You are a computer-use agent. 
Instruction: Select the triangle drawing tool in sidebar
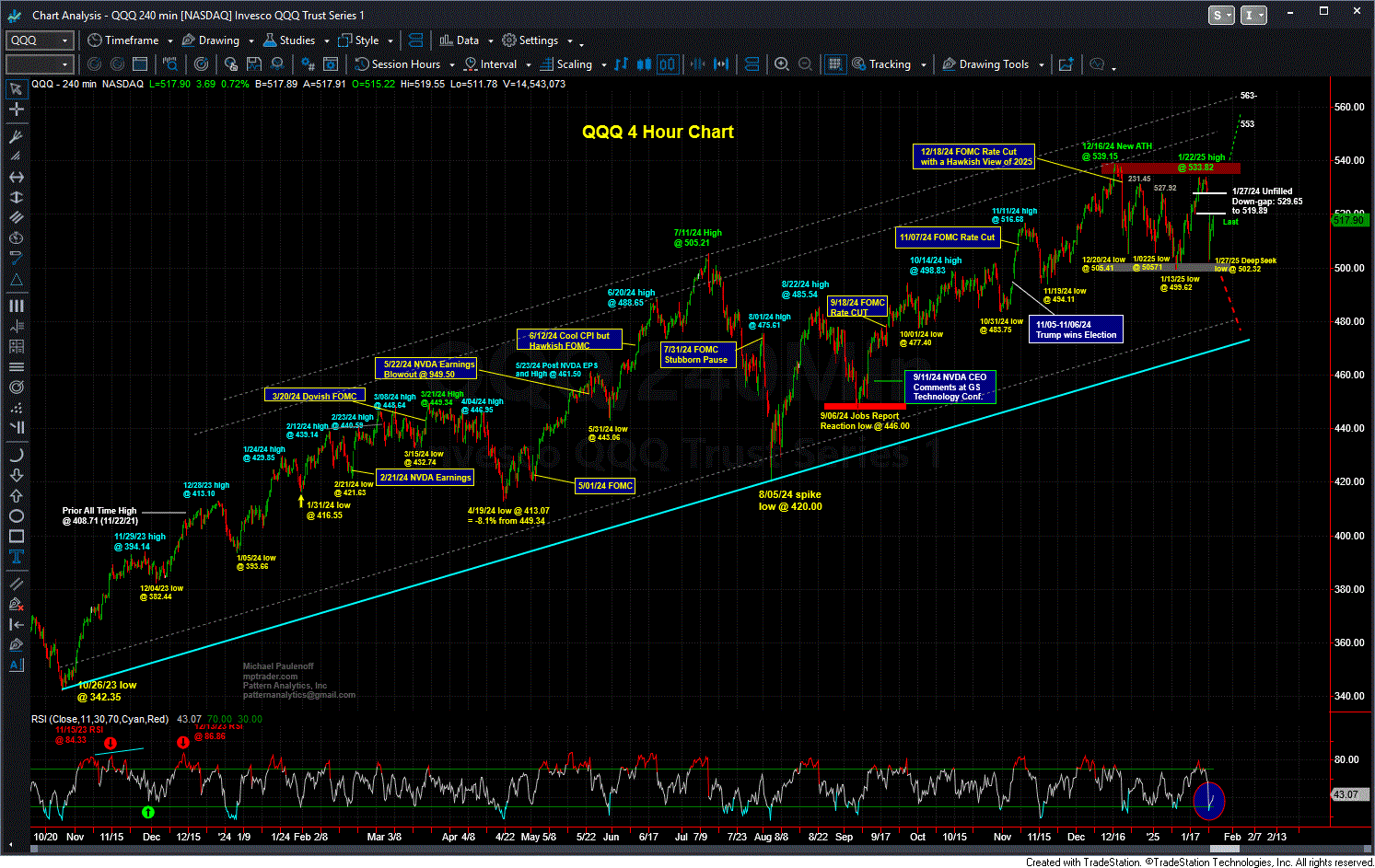point(16,279)
